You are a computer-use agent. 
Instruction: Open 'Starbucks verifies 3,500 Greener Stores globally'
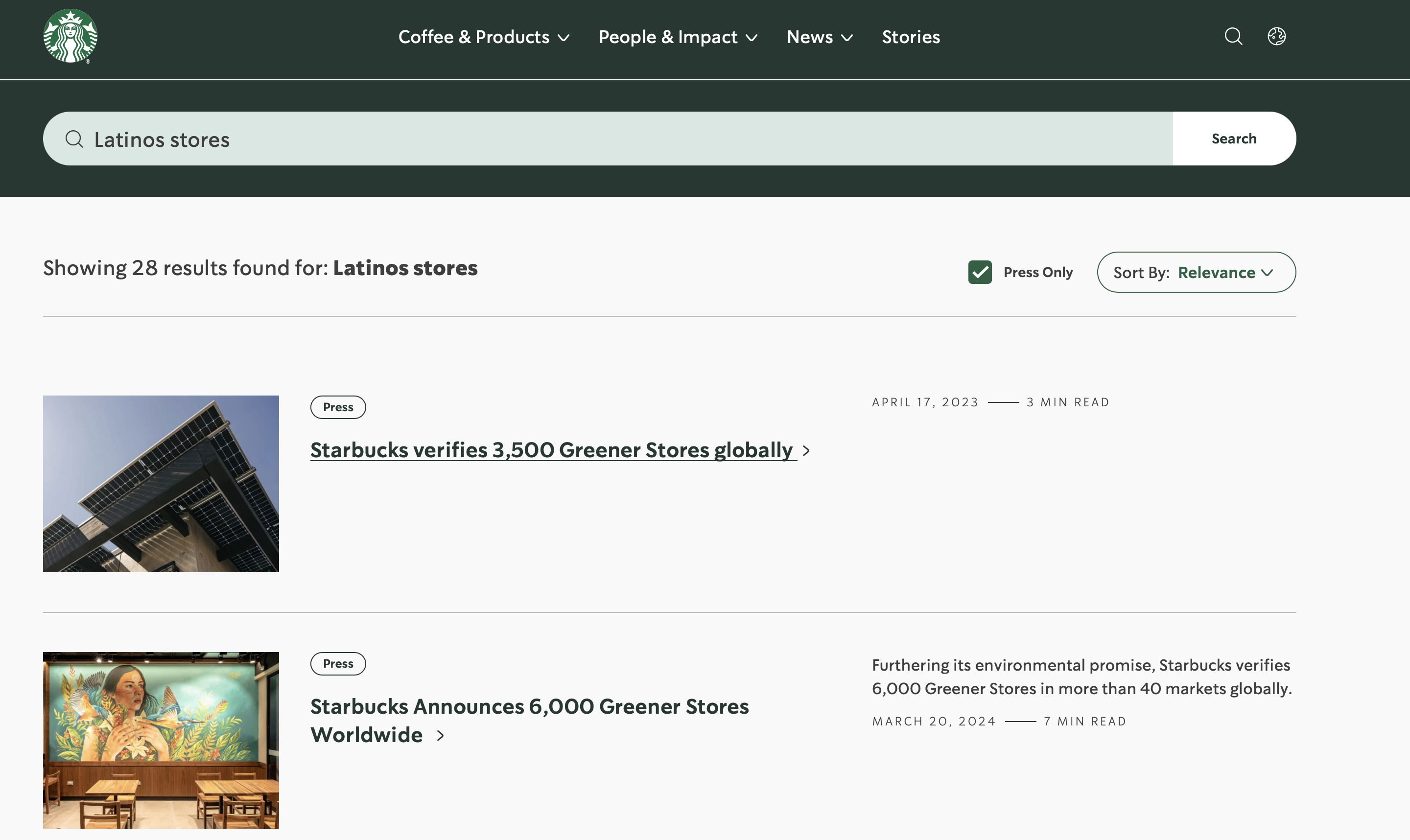(551, 450)
